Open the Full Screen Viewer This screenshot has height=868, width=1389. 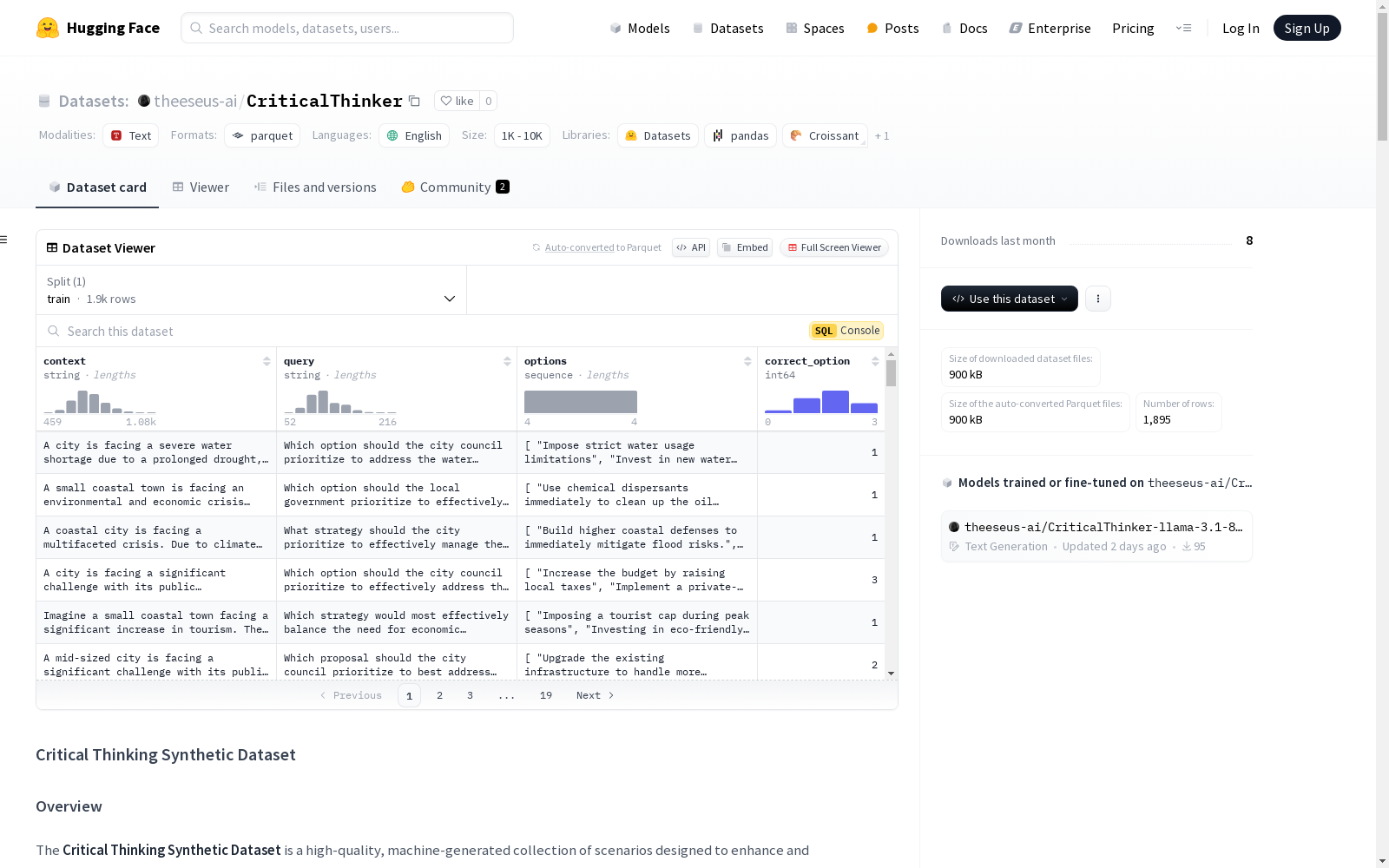pos(834,247)
